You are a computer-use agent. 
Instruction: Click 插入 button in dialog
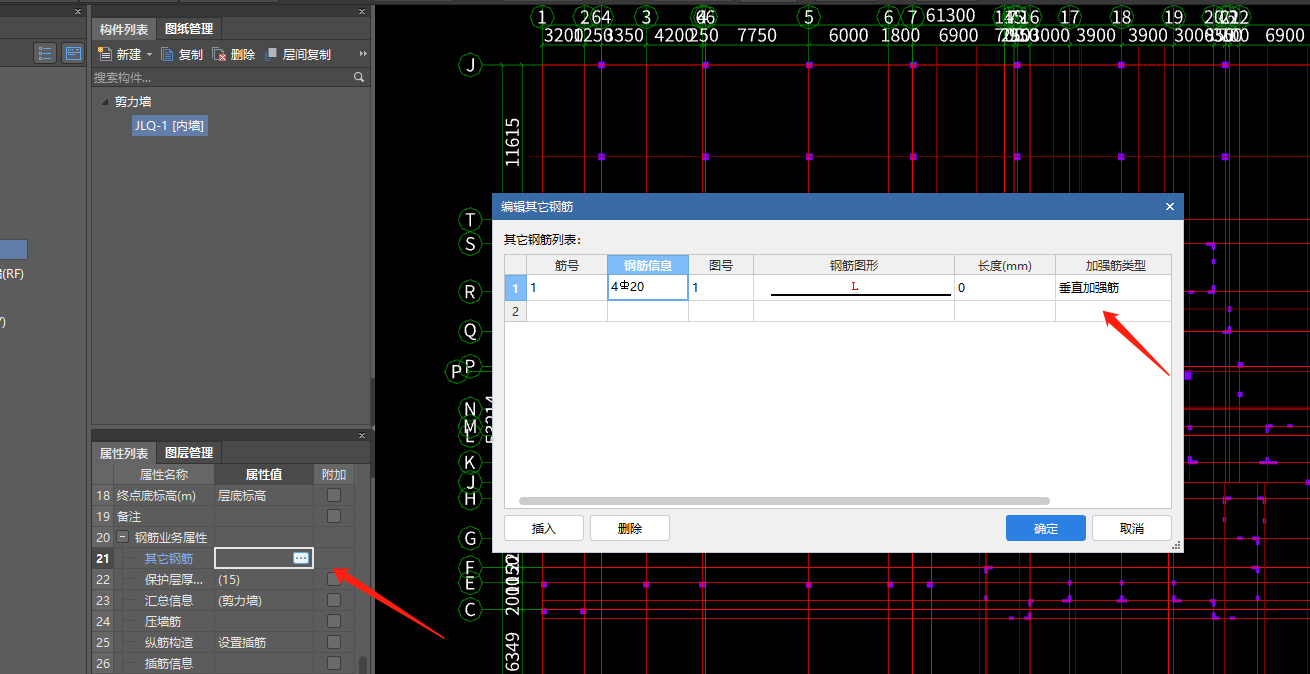544,528
